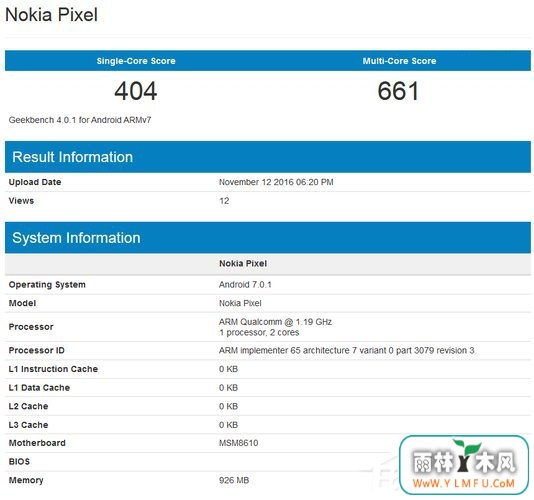Click the 'L1 Data Cache' label

pos(39,388)
